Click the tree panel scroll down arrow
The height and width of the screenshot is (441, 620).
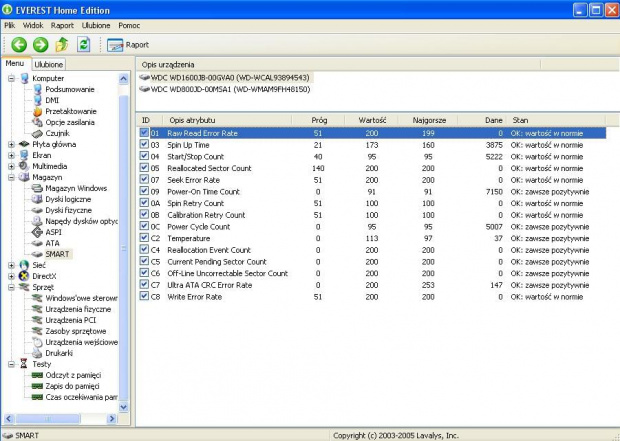point(124,407)
